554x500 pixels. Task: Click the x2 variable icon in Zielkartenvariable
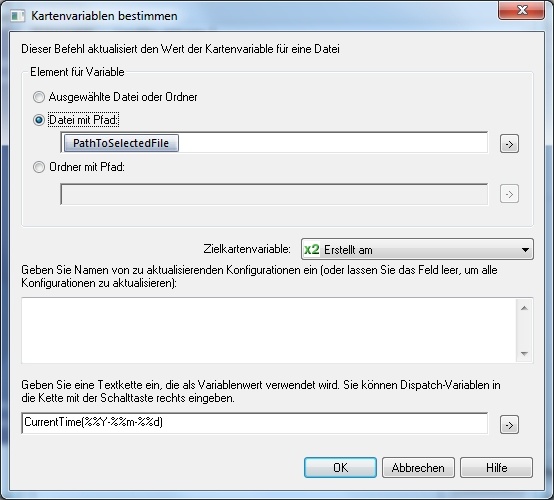point(312,249)
